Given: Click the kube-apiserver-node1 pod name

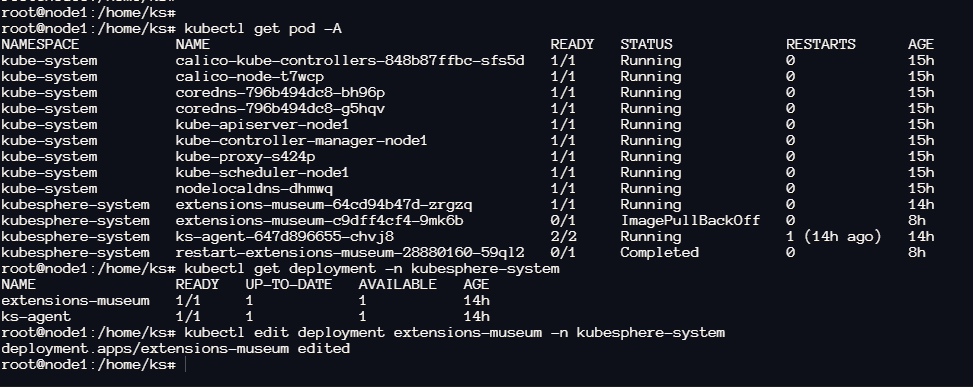Looking at the screenshot, I should coord(262,125).
